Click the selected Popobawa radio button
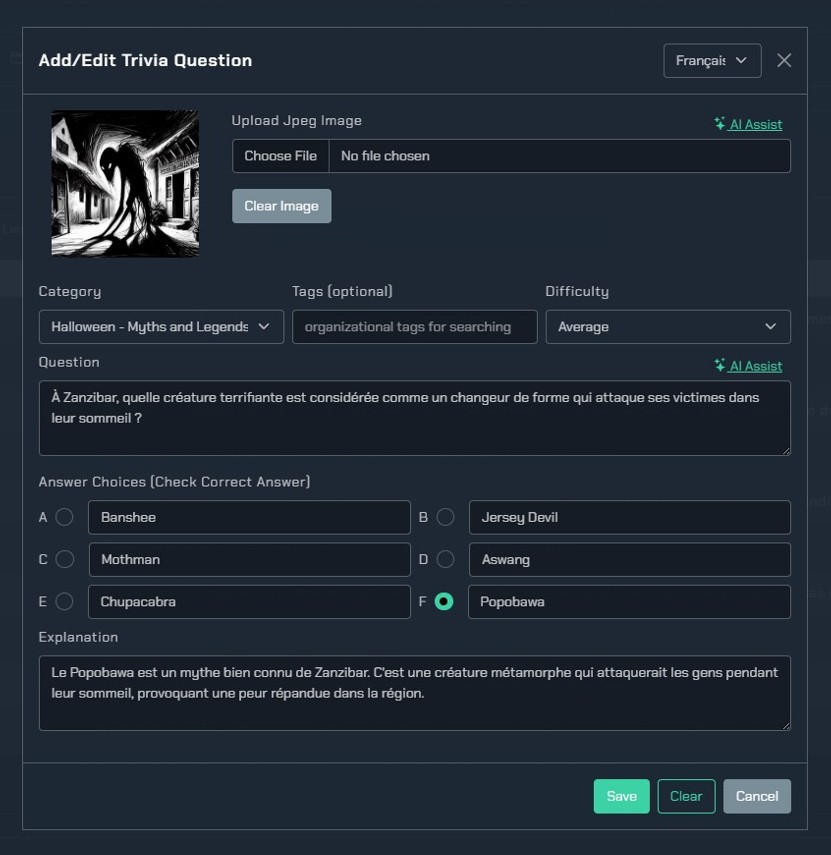Screen dimensions: 831x855 pos(445,601)
